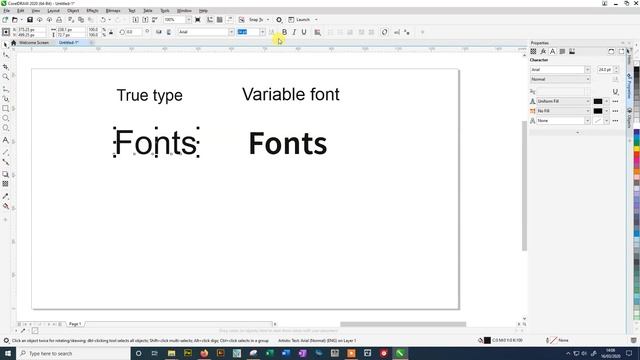Toggle Full-screen preview icon
Image resolution: width=640 pixels, height=360 pixels.
pyautogui.click(x=198, y=20)
